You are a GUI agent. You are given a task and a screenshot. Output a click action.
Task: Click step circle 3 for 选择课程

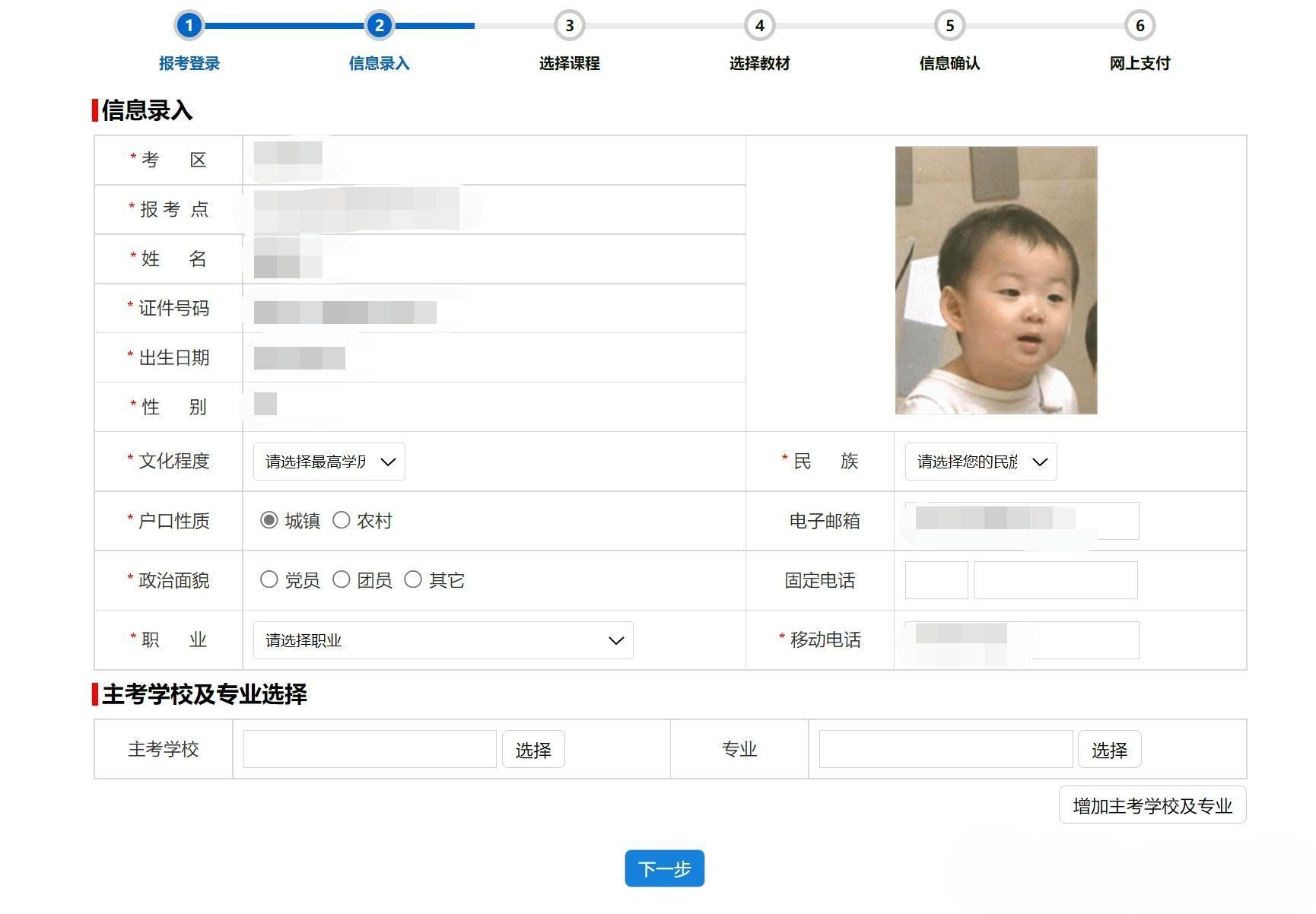(569, 25)
